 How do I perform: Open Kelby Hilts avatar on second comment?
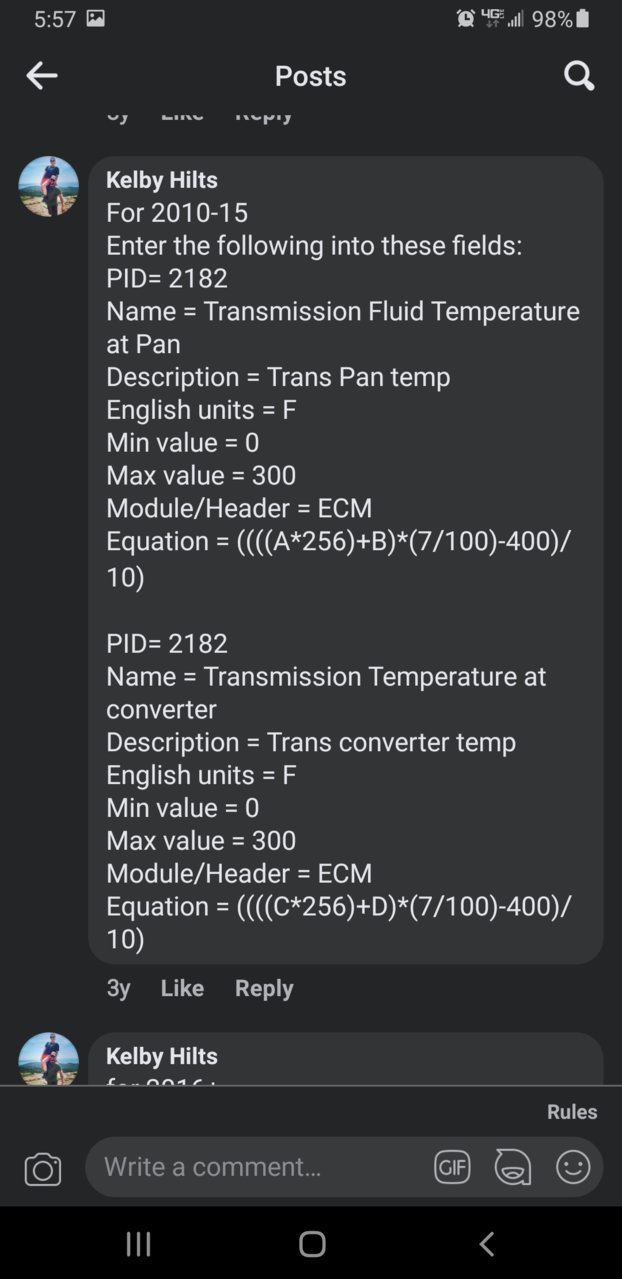coord(48,1059)
